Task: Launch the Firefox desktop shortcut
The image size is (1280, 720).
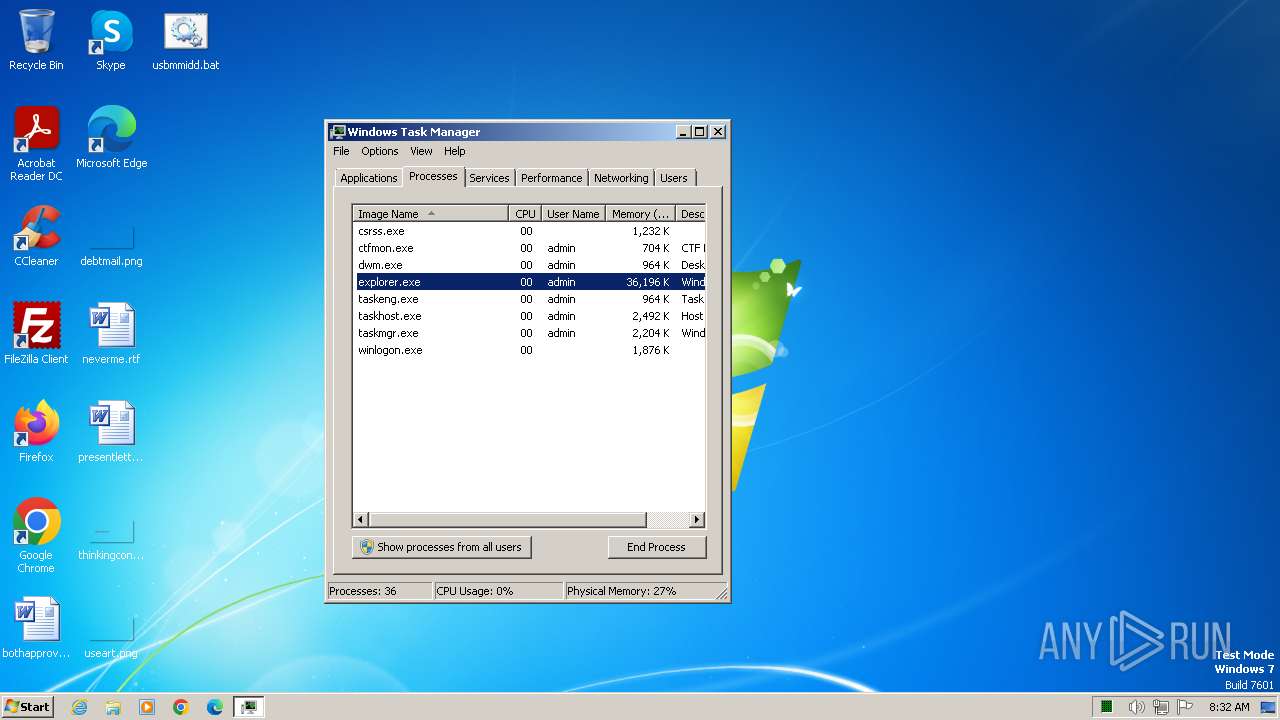Action: tap(36, 432)
